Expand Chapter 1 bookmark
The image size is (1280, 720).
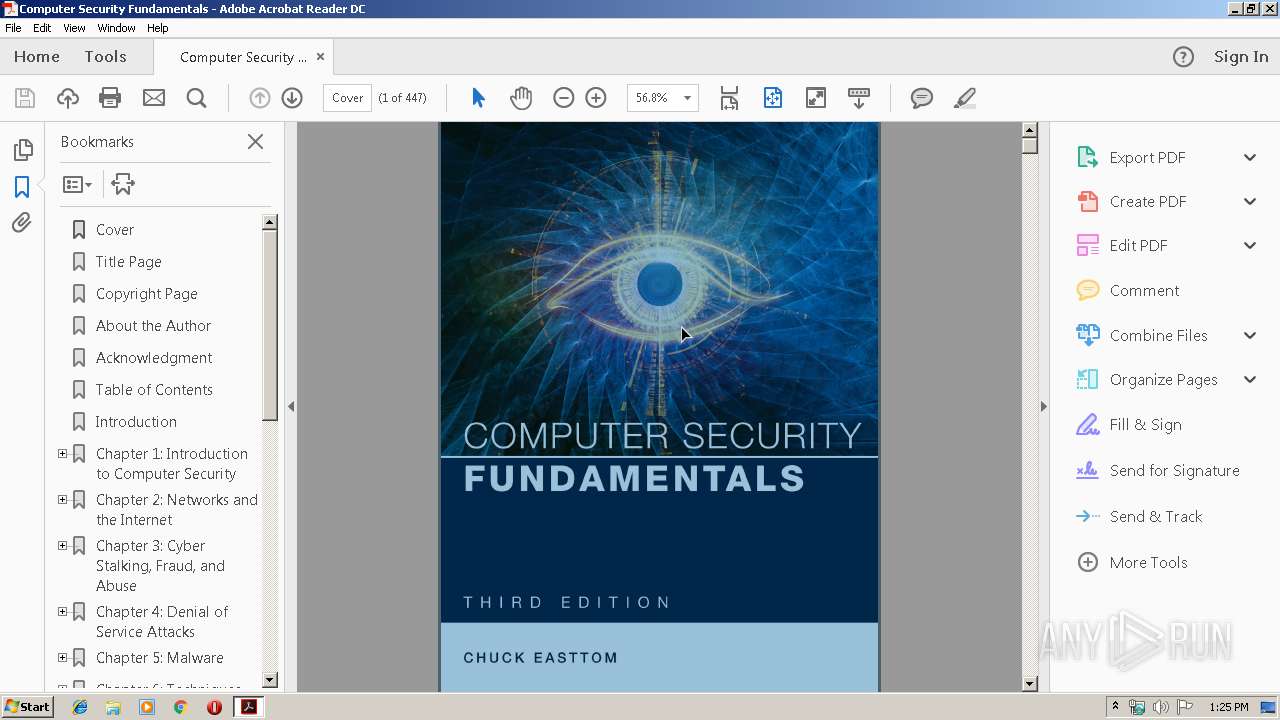point(62,454)
